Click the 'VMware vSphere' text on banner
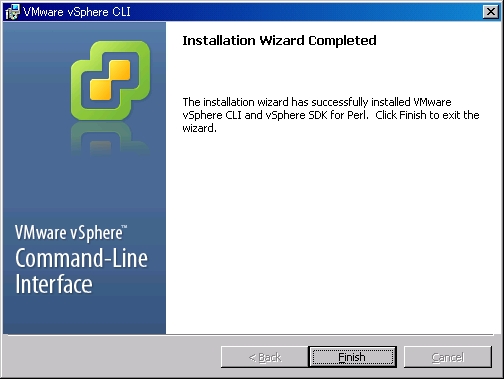 69,233
